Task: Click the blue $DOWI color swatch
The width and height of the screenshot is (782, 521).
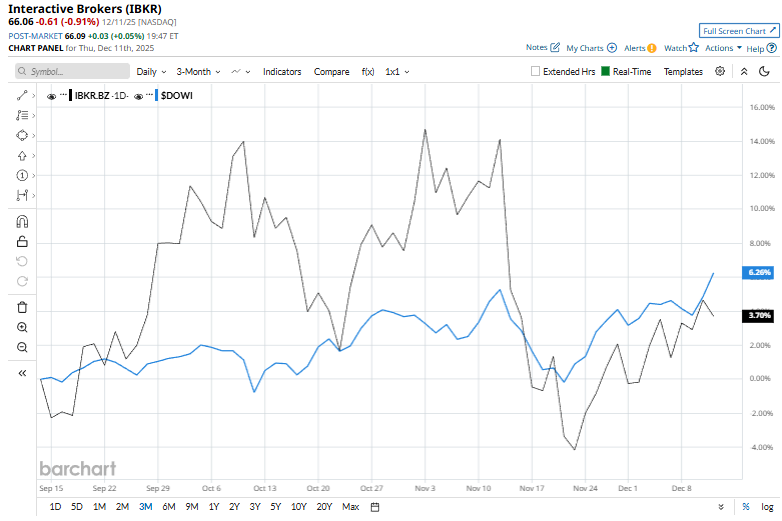Action: (x=157, y=95)
